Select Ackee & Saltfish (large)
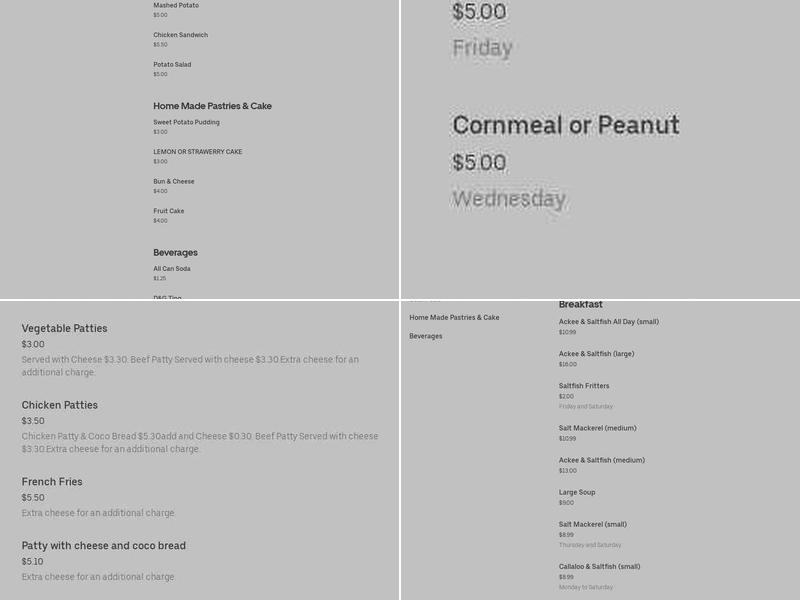Screen dimensions: 800x600 click(596, 354)
